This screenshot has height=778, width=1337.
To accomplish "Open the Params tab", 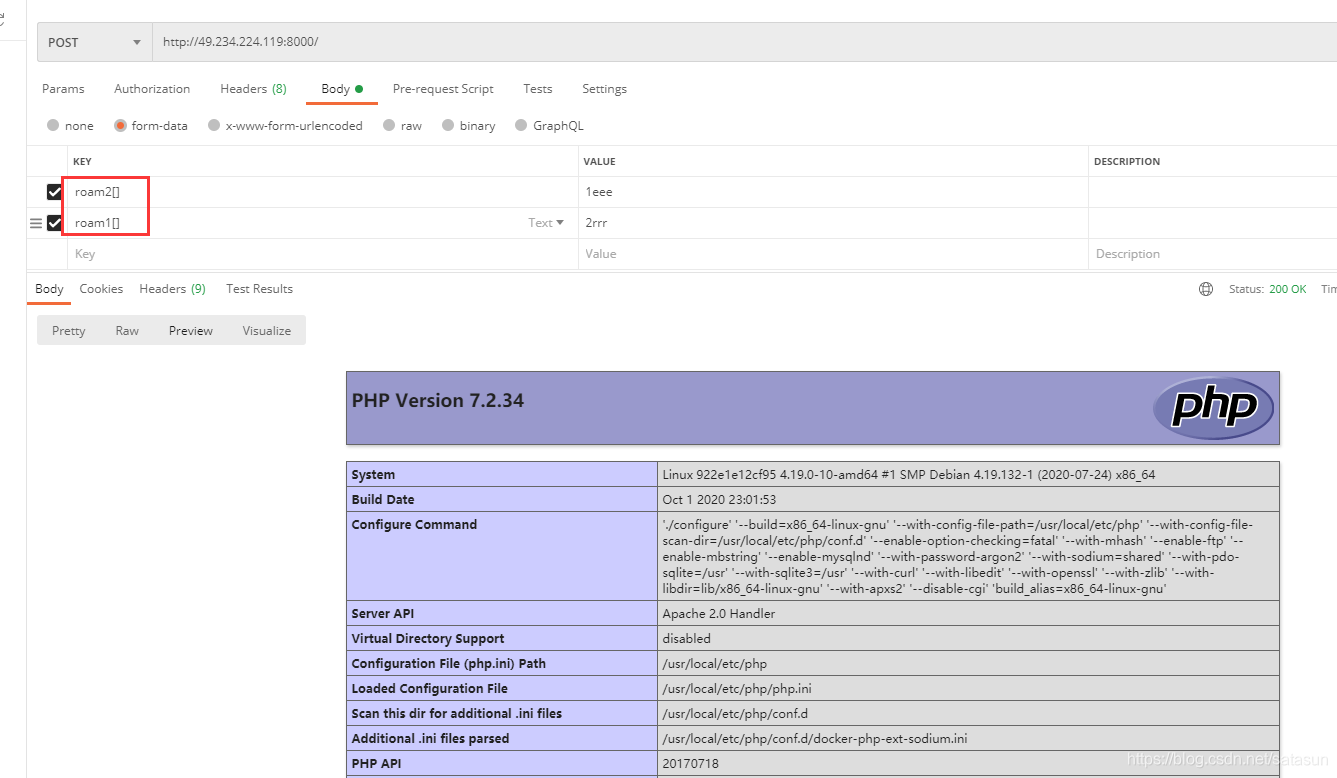I will pyautogui.click(x=63, y=89).
